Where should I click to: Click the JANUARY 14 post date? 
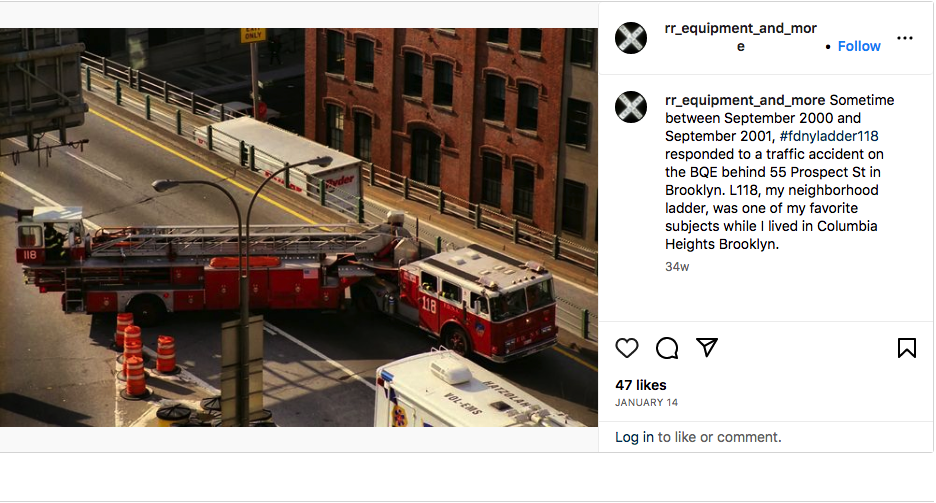pos(646,403)
